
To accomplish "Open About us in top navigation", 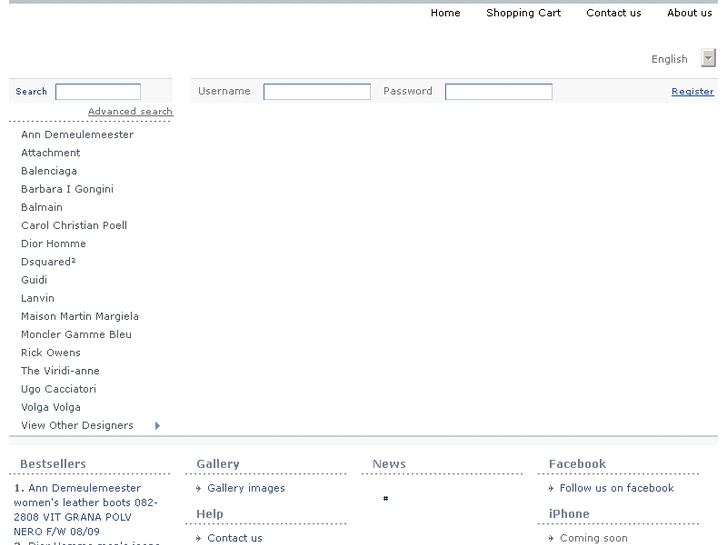I will tap(689, 13).
